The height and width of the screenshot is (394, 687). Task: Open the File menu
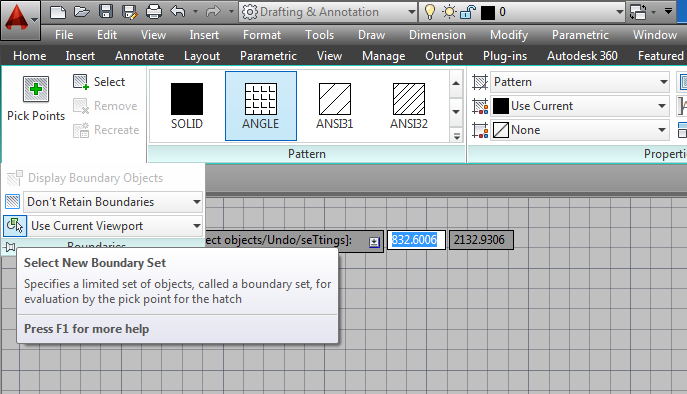point(64,35)
